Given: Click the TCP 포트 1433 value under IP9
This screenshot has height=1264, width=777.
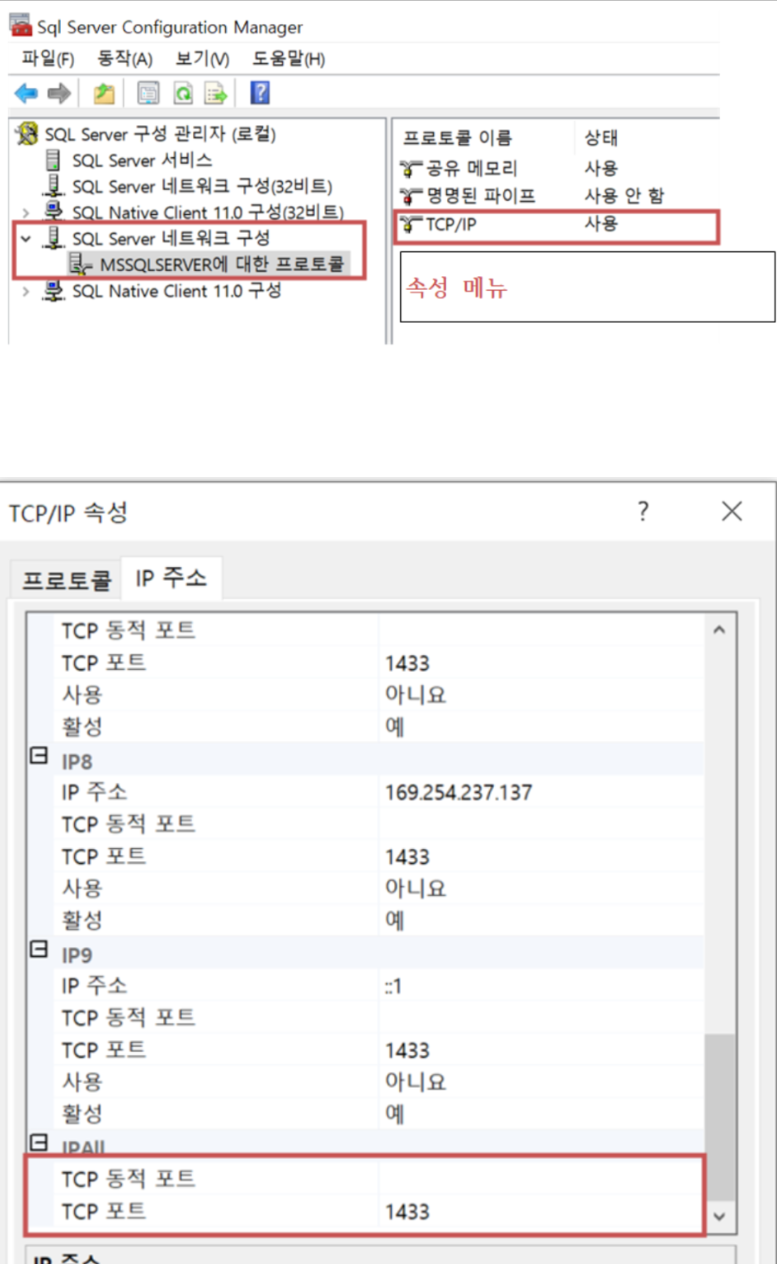Looking at the screenshot, I should [407, 1050].
